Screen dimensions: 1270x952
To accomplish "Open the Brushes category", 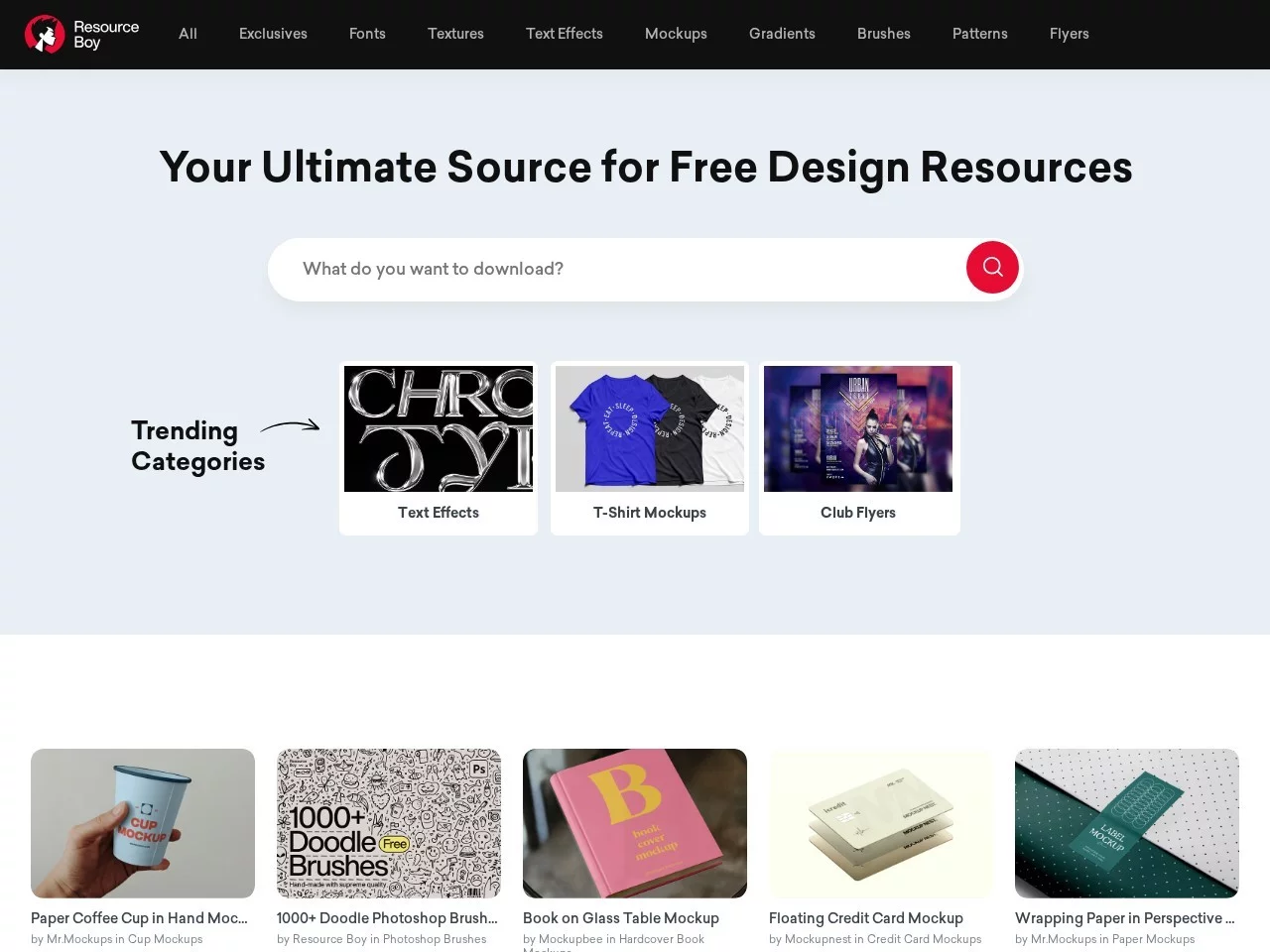I will [x=884, y=34].
